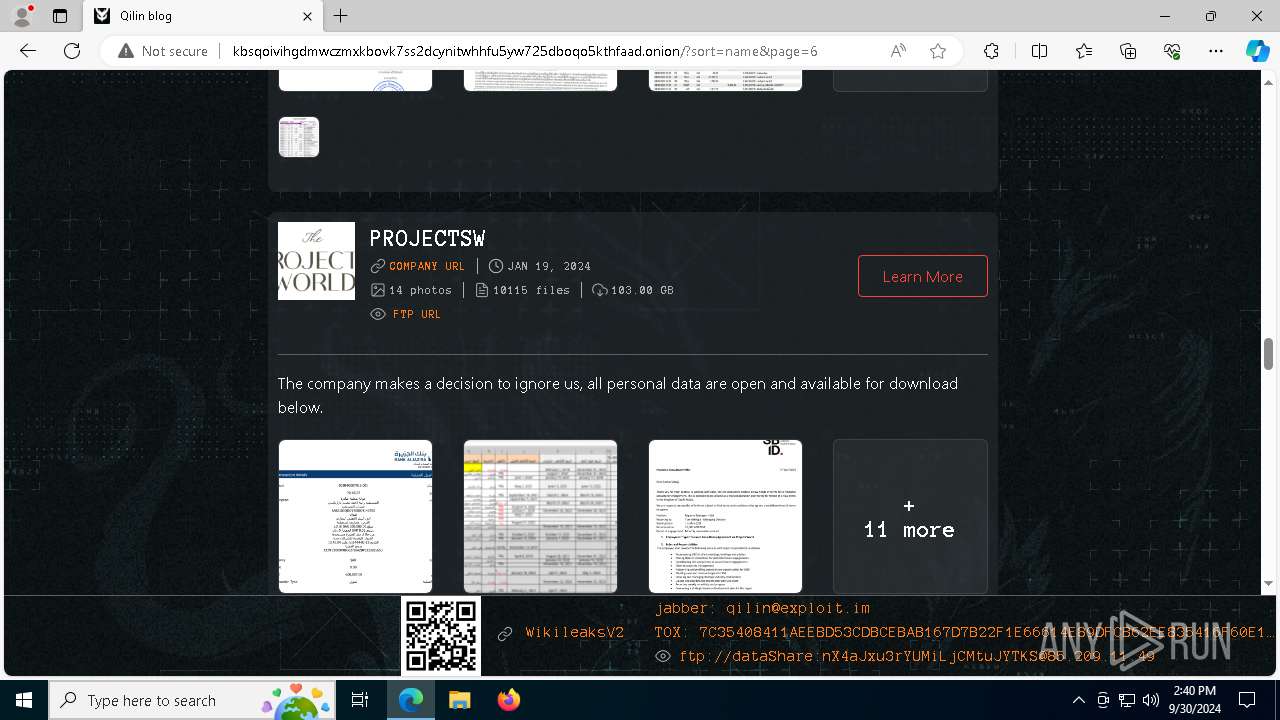Click the Not secure warning indicator
Image resolution: width=1280 pixels, height=720 pixels.
click(163, 51)
